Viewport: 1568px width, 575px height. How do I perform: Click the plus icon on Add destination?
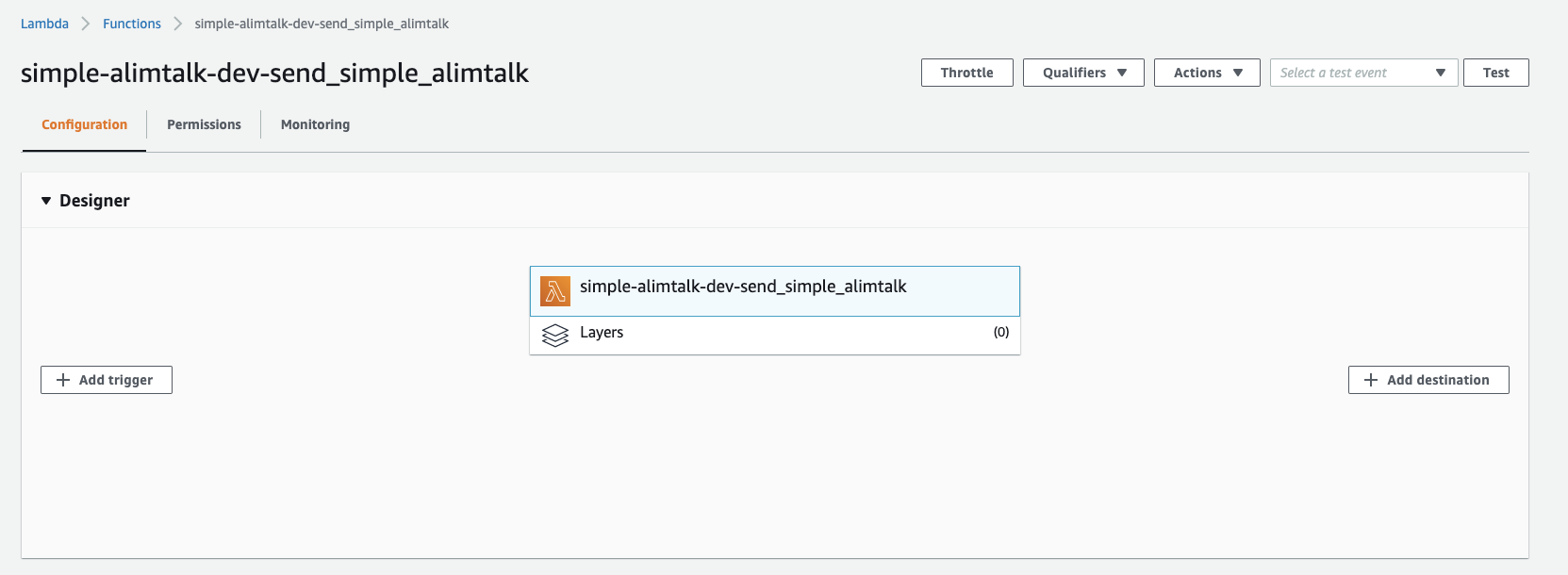coord(1372,380)
